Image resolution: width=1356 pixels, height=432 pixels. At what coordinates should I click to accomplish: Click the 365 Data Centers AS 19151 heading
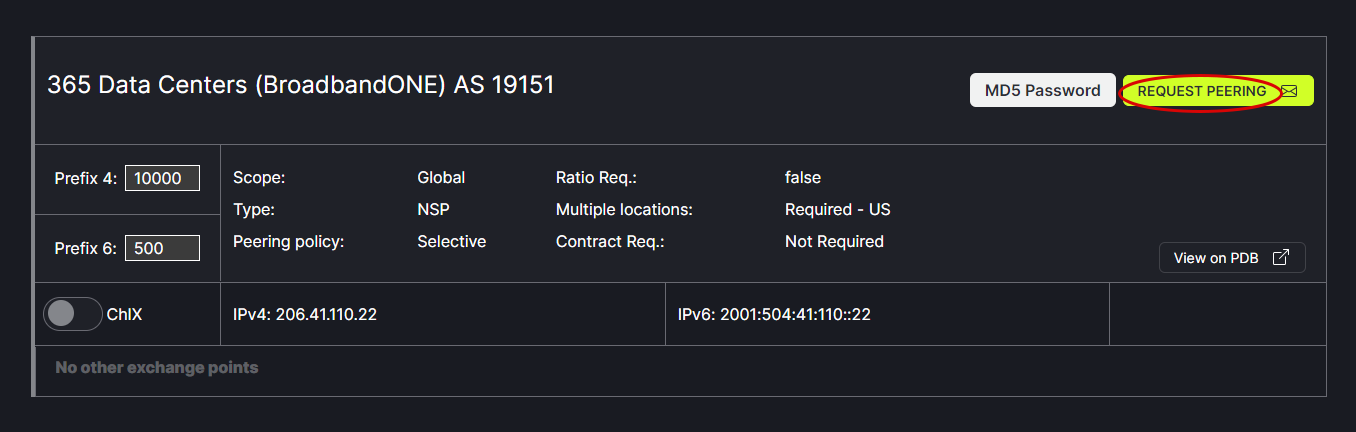(x=300, y=85)
